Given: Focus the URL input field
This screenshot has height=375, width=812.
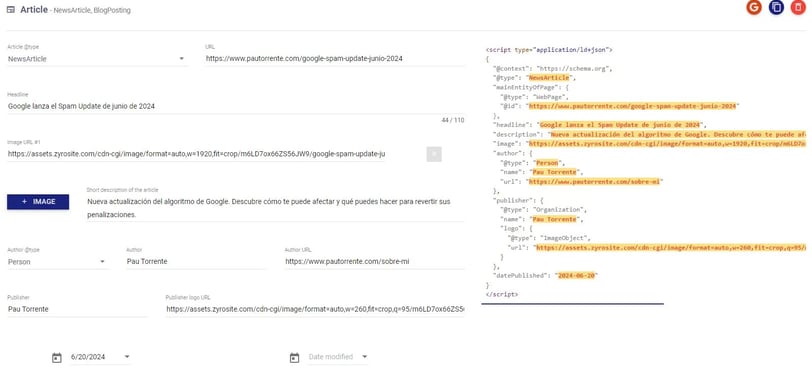Looking at the screenshot, I should pos(335,59).
